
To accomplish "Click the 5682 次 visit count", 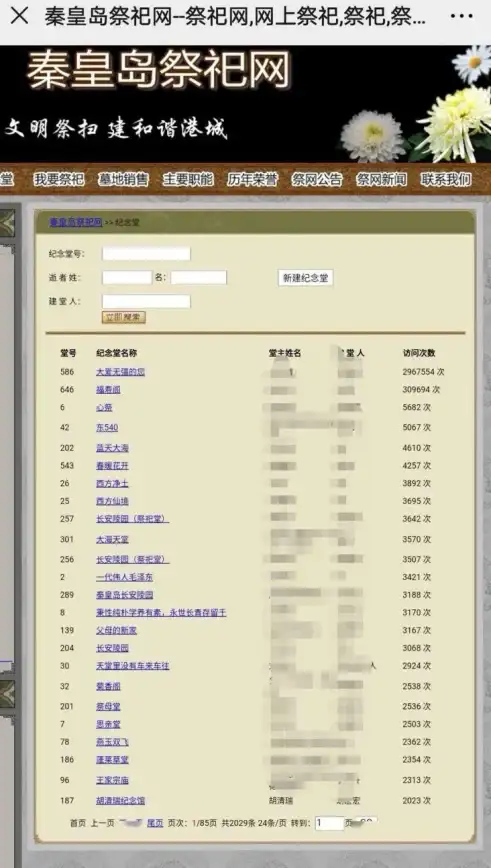I will click(x=416, y=407).
